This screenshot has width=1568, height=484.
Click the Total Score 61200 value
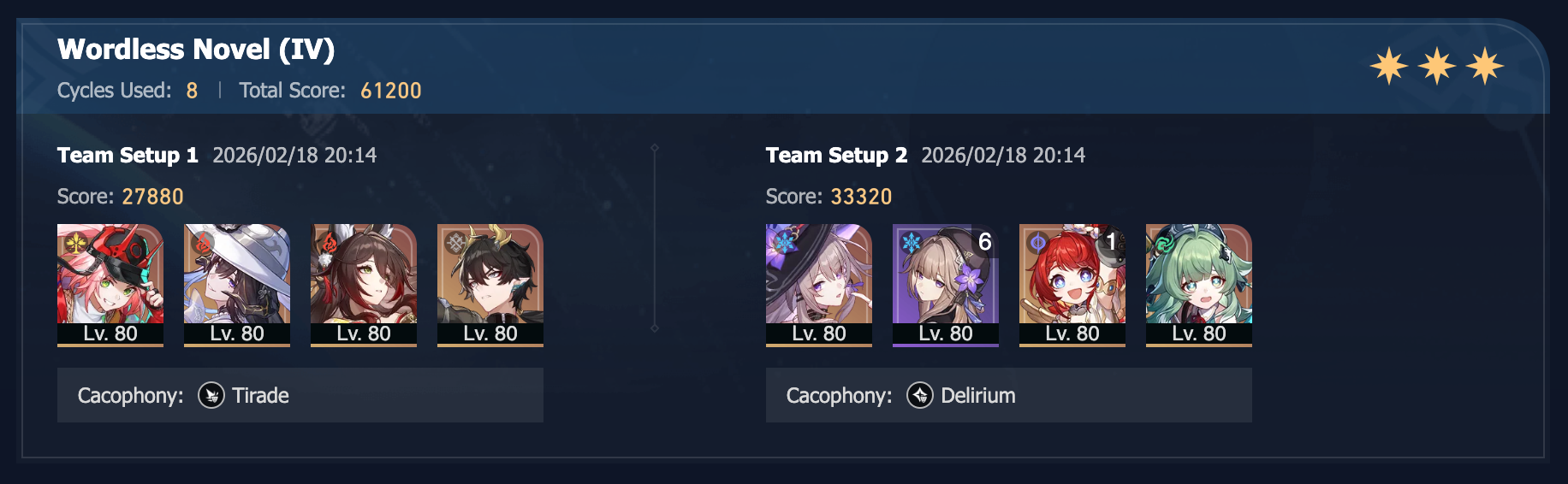(391, 91)
